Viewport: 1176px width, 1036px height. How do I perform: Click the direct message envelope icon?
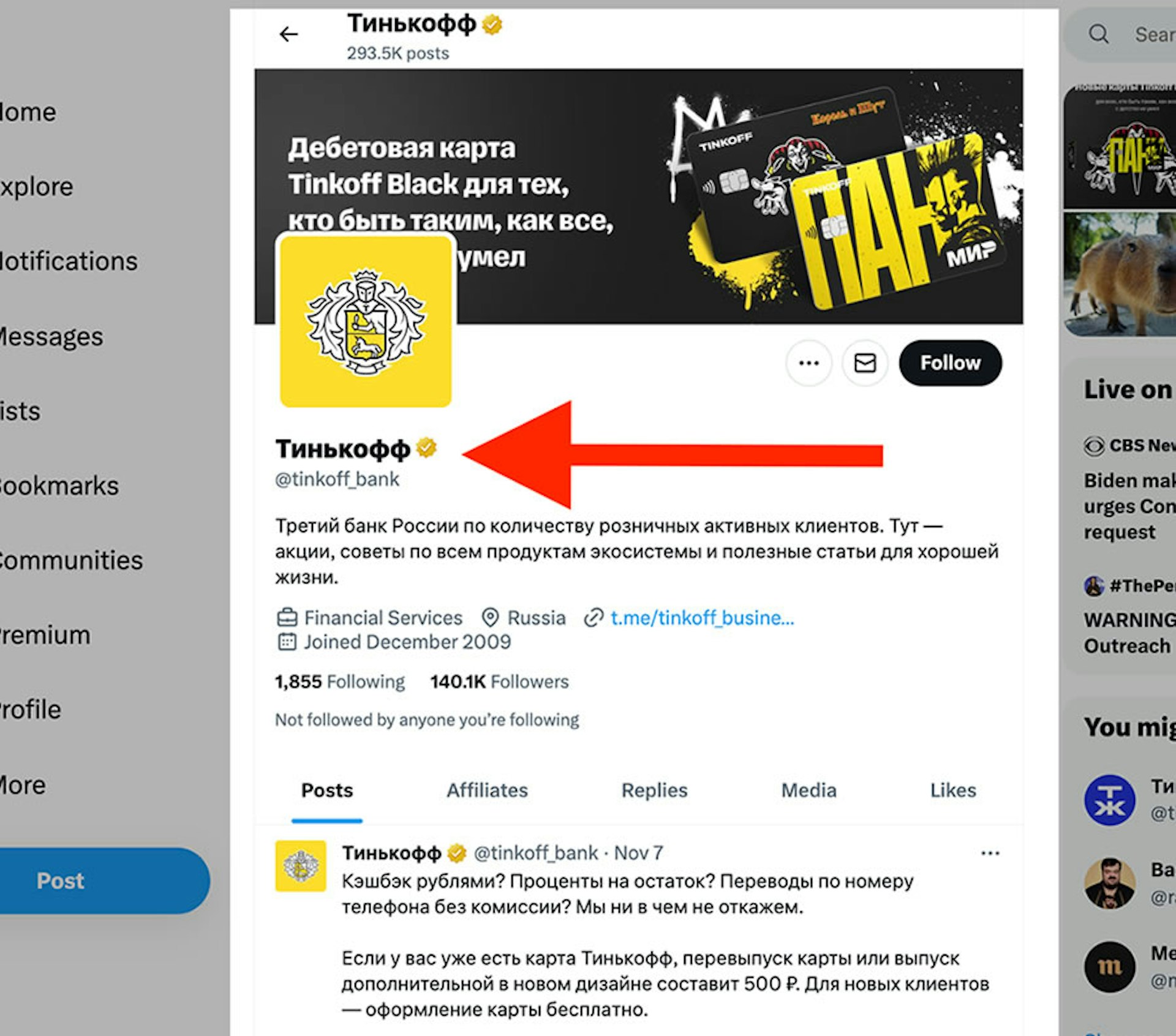pyautogui.click(x=864, y=362)
